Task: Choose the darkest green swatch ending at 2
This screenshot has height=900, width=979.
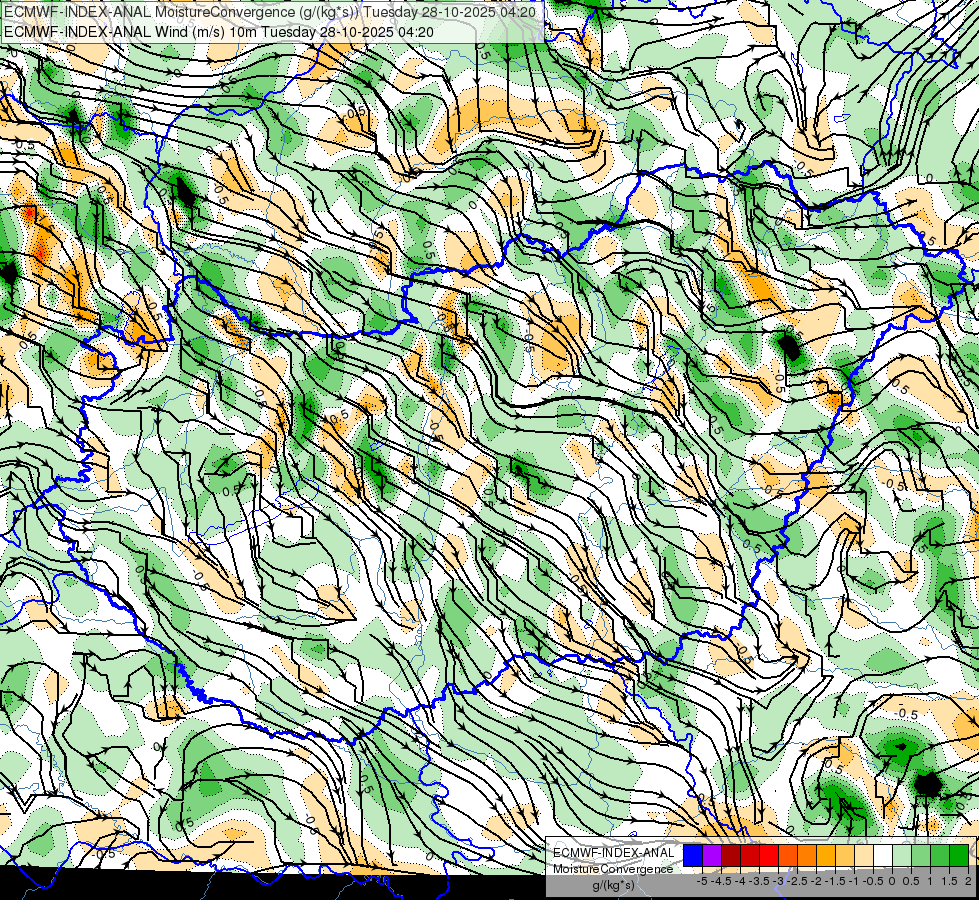Action: (x=959, y=855)
